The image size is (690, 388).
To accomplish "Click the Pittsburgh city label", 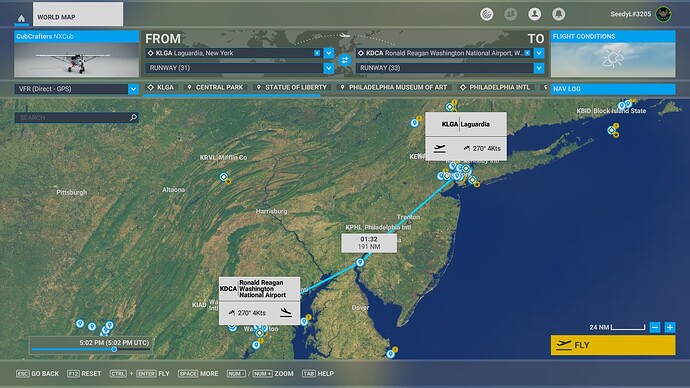I will point(71,192).
